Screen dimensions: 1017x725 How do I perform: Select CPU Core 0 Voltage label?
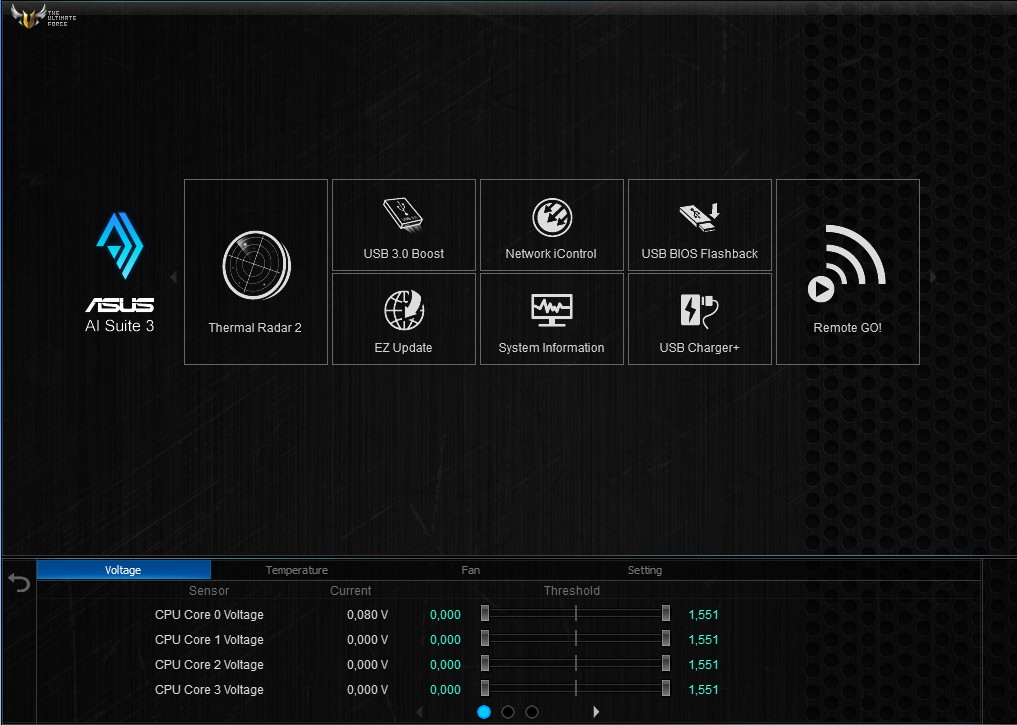click(x=209, y=615)
